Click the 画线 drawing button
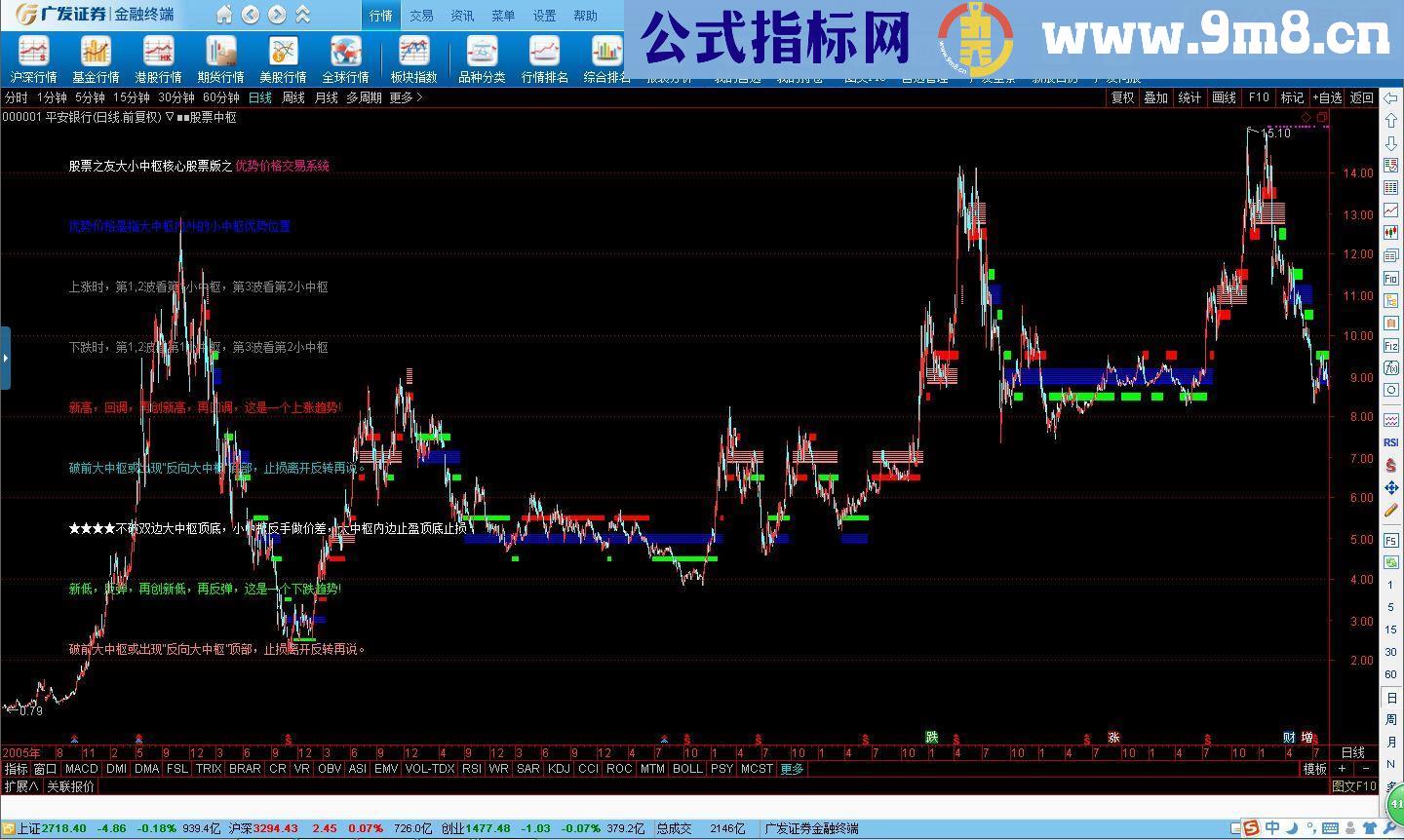Screen dimensions: 1404x840 [x=1225, y=97]
